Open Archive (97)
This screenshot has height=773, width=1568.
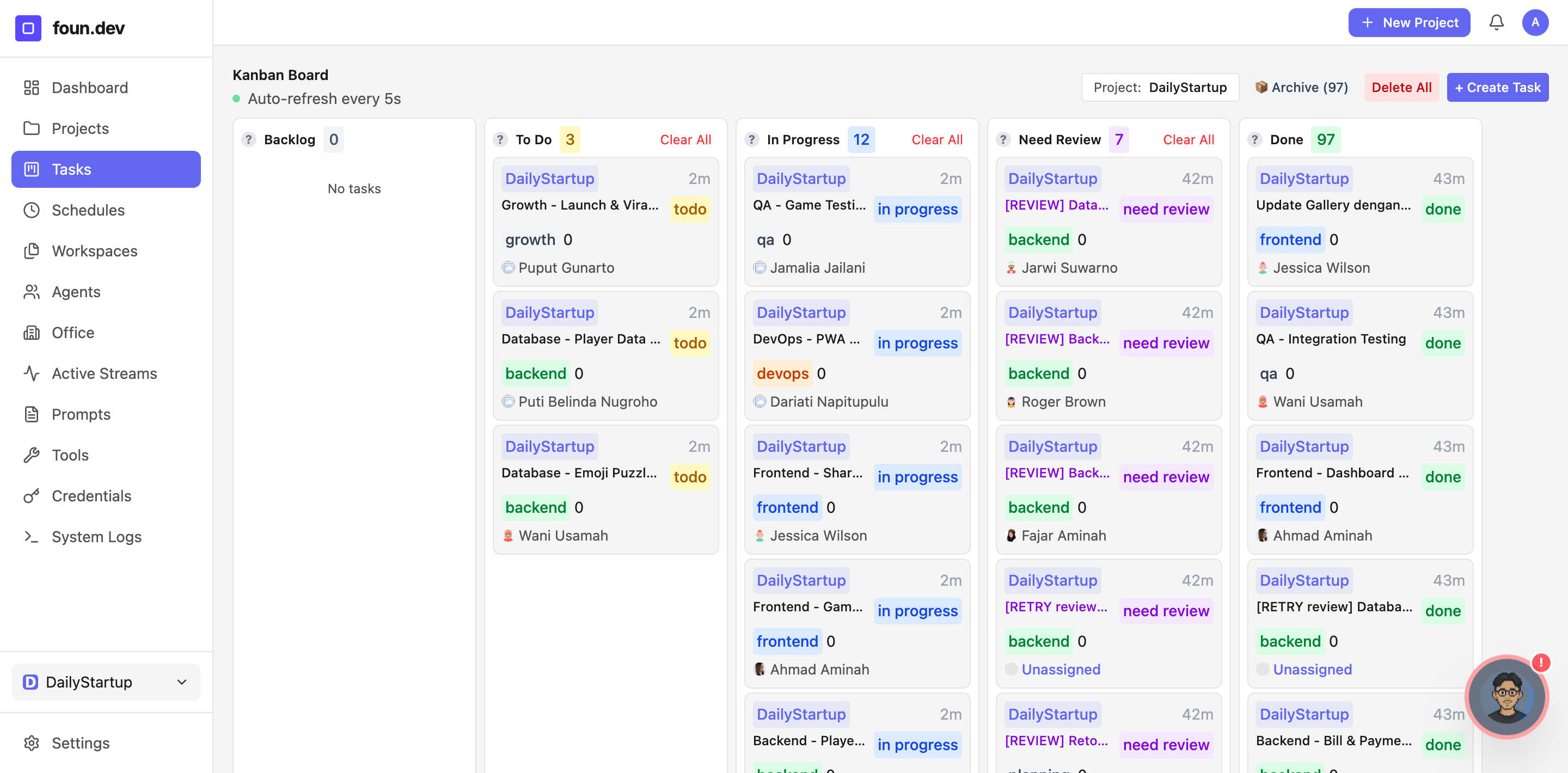pos(1301,88)
